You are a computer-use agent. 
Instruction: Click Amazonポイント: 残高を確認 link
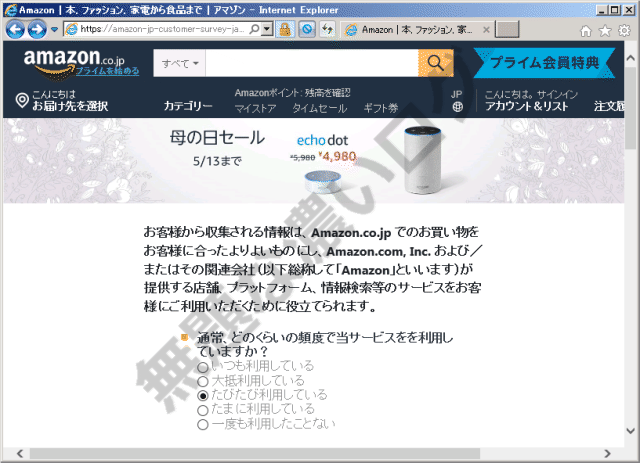(292, 93)
